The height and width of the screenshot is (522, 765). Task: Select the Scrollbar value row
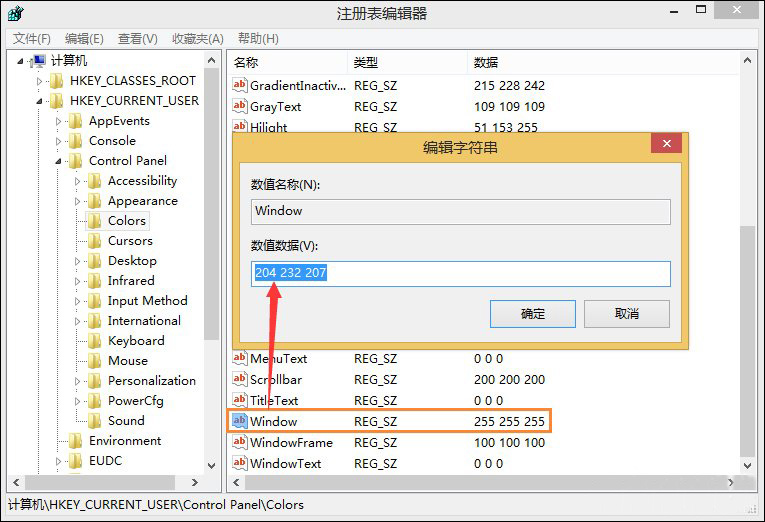389,380
